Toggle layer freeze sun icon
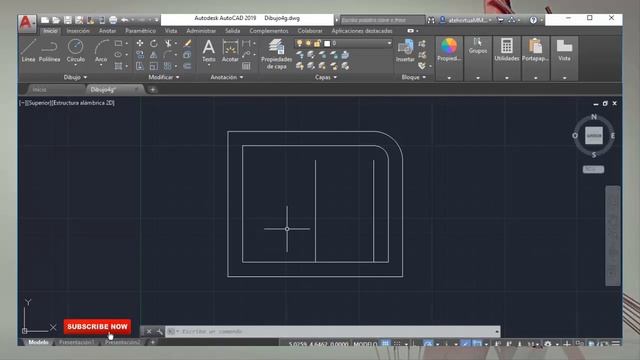The height and width of the screenshot is (360, 640). coord(309,43)
